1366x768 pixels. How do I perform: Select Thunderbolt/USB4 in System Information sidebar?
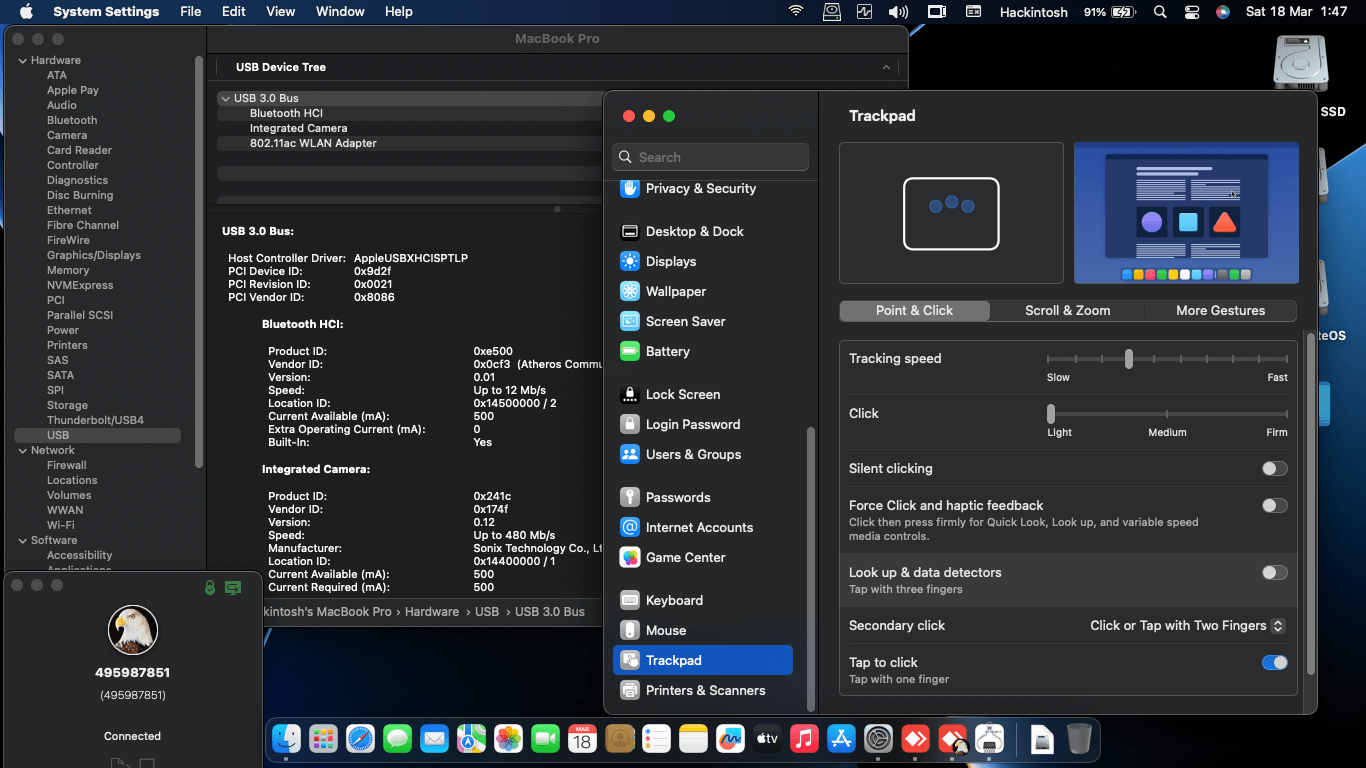point(95,420)
